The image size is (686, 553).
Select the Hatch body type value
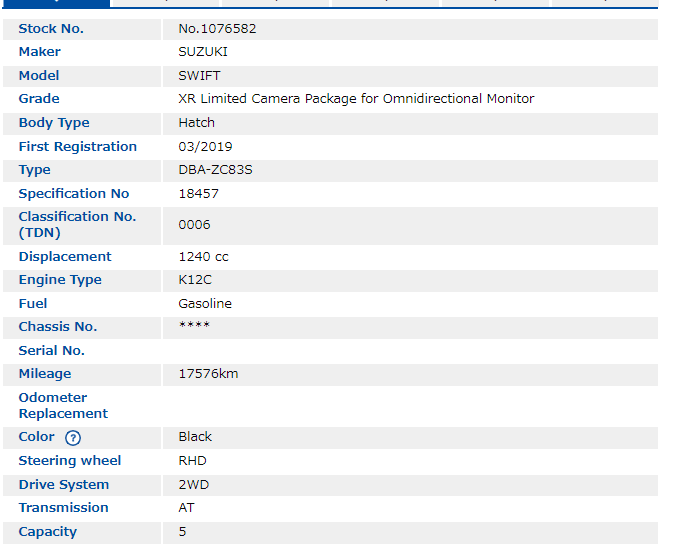196,123
